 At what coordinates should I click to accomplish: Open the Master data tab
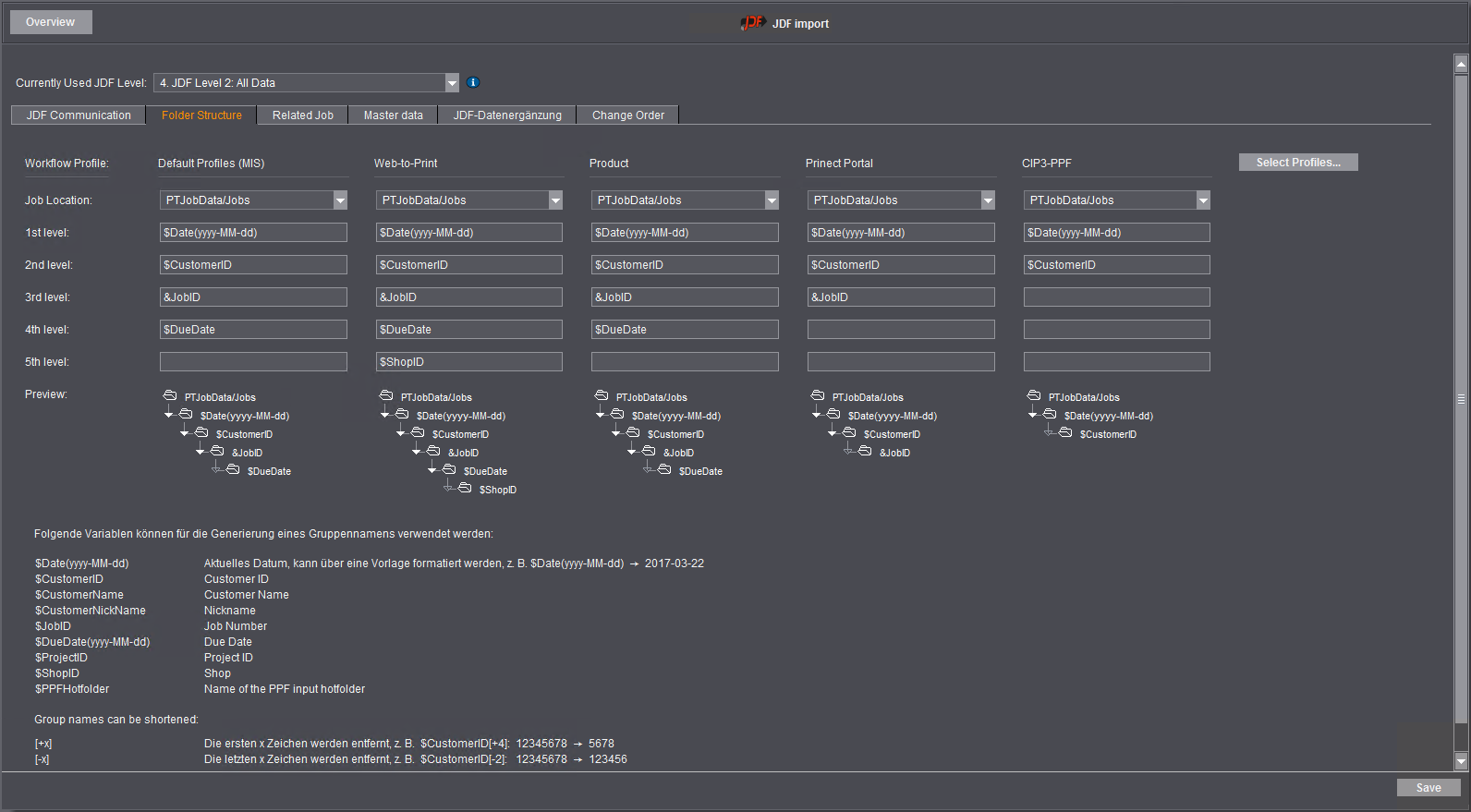point(393,115)
